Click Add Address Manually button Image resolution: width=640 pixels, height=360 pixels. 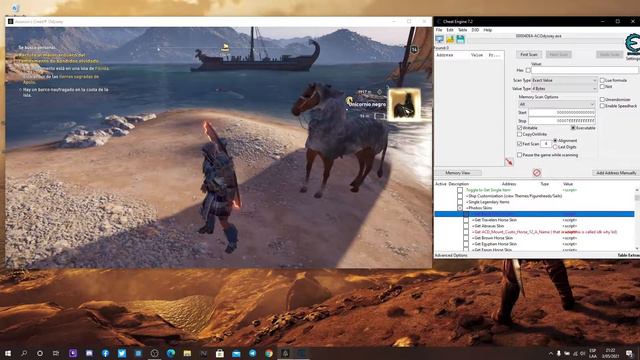pos(616,173)
